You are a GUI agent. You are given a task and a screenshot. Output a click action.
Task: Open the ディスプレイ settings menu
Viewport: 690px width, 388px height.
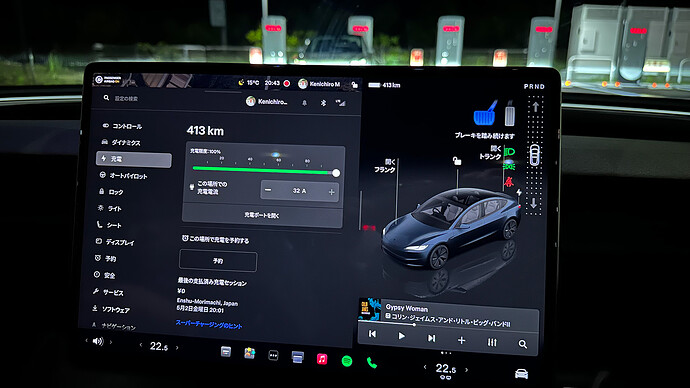tap(115, 242)
